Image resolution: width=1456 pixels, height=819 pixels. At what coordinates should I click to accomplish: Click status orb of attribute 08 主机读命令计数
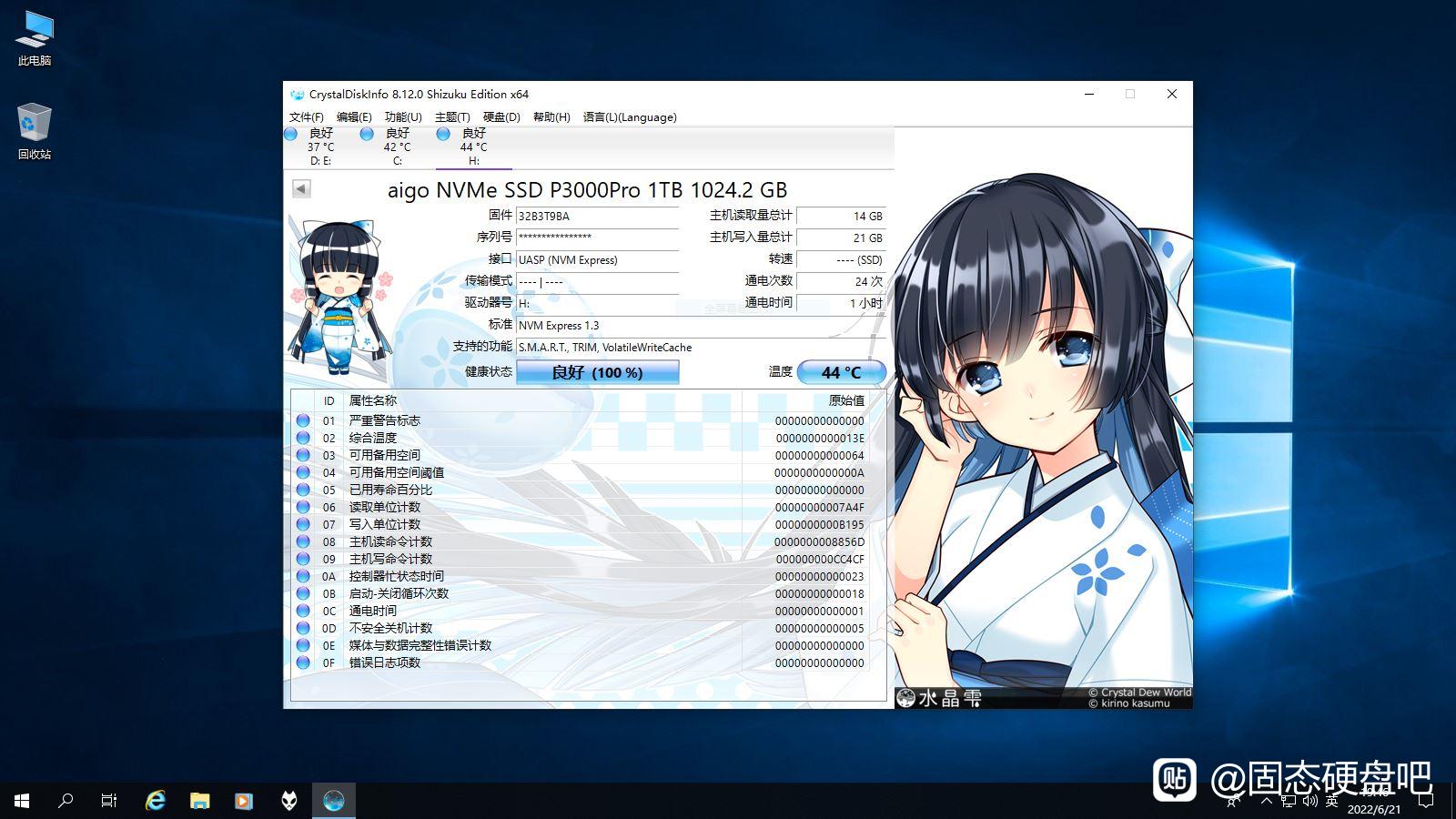point(303,541)
